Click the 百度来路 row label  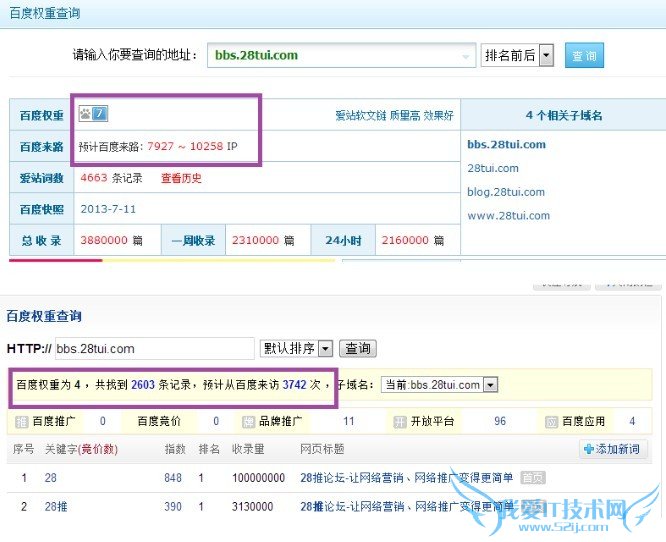click(42, 147)
